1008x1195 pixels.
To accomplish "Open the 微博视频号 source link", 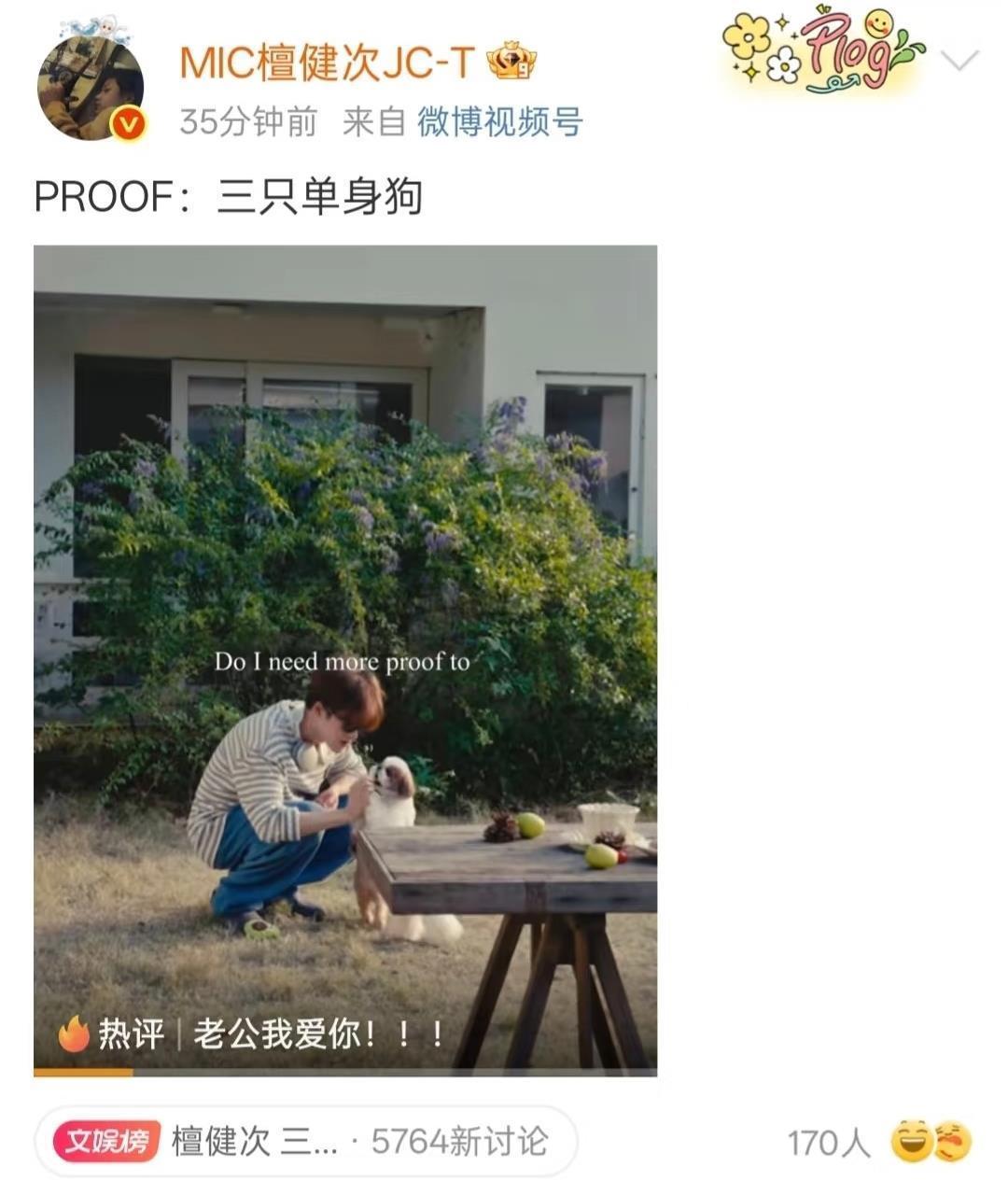I will pos(499,121).
